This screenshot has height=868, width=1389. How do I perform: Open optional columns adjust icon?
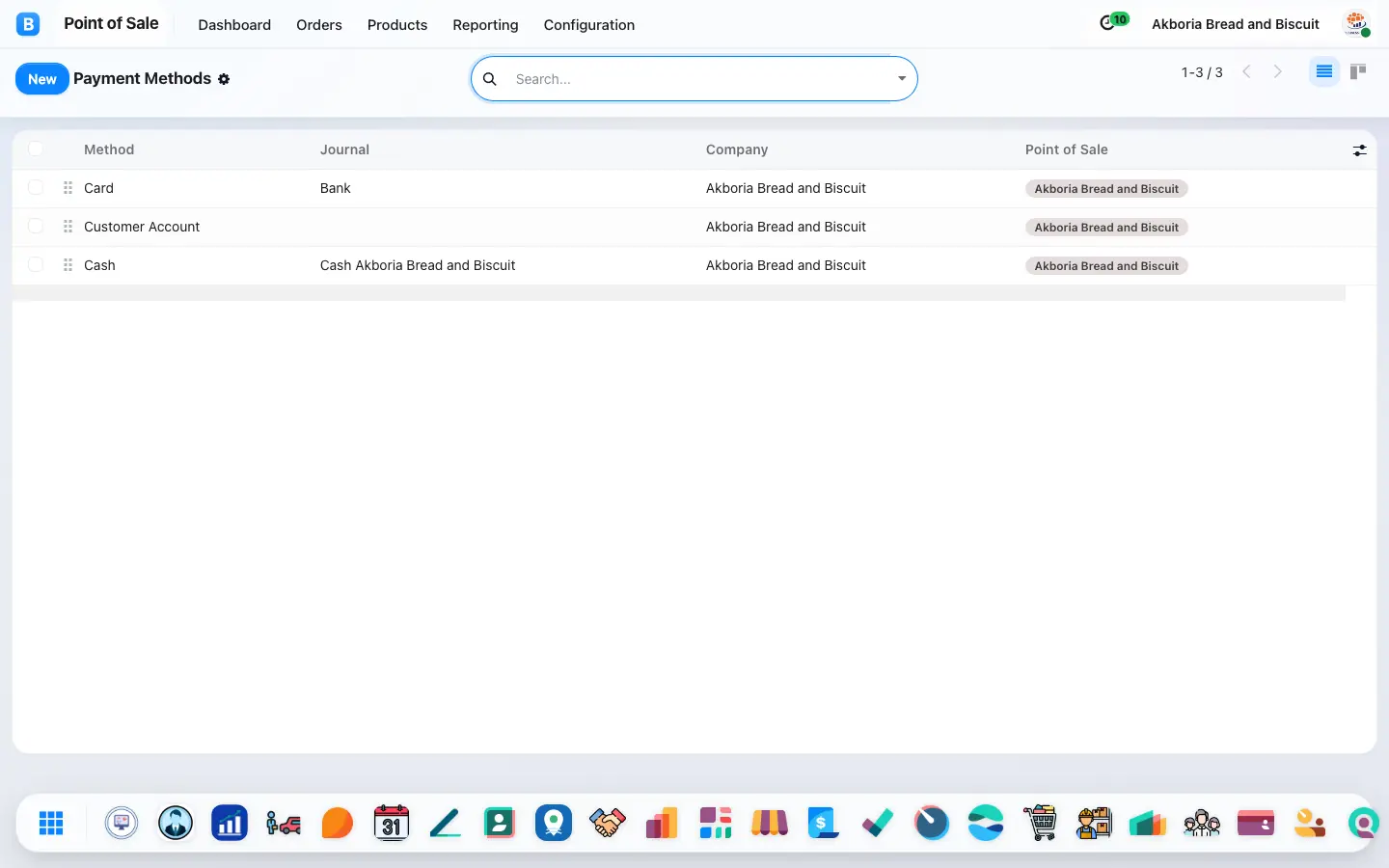coord(1359,150)
